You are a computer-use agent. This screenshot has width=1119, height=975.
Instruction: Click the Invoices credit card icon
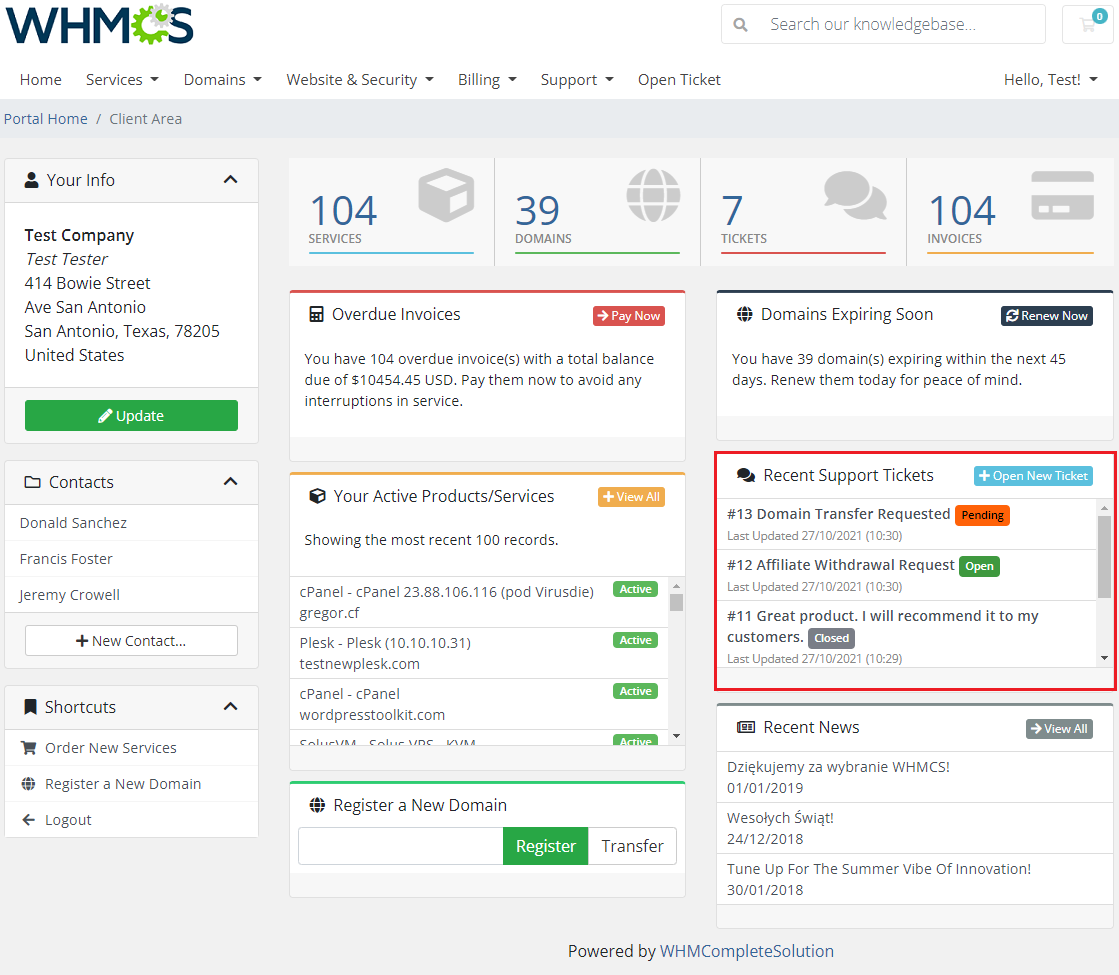(x=1062, y=194)
